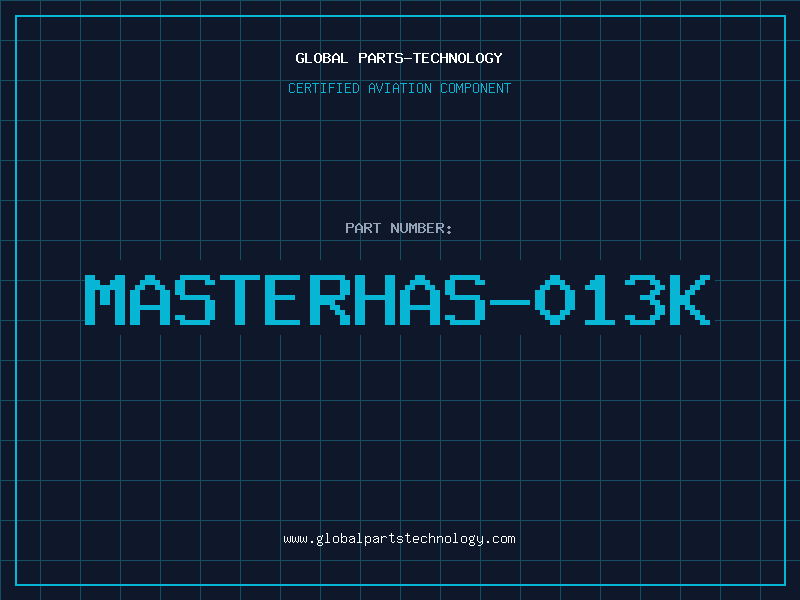This screenshot has height=600, width=800.
Task: Click the large letter K ending the part number
Action: point(690,300)
